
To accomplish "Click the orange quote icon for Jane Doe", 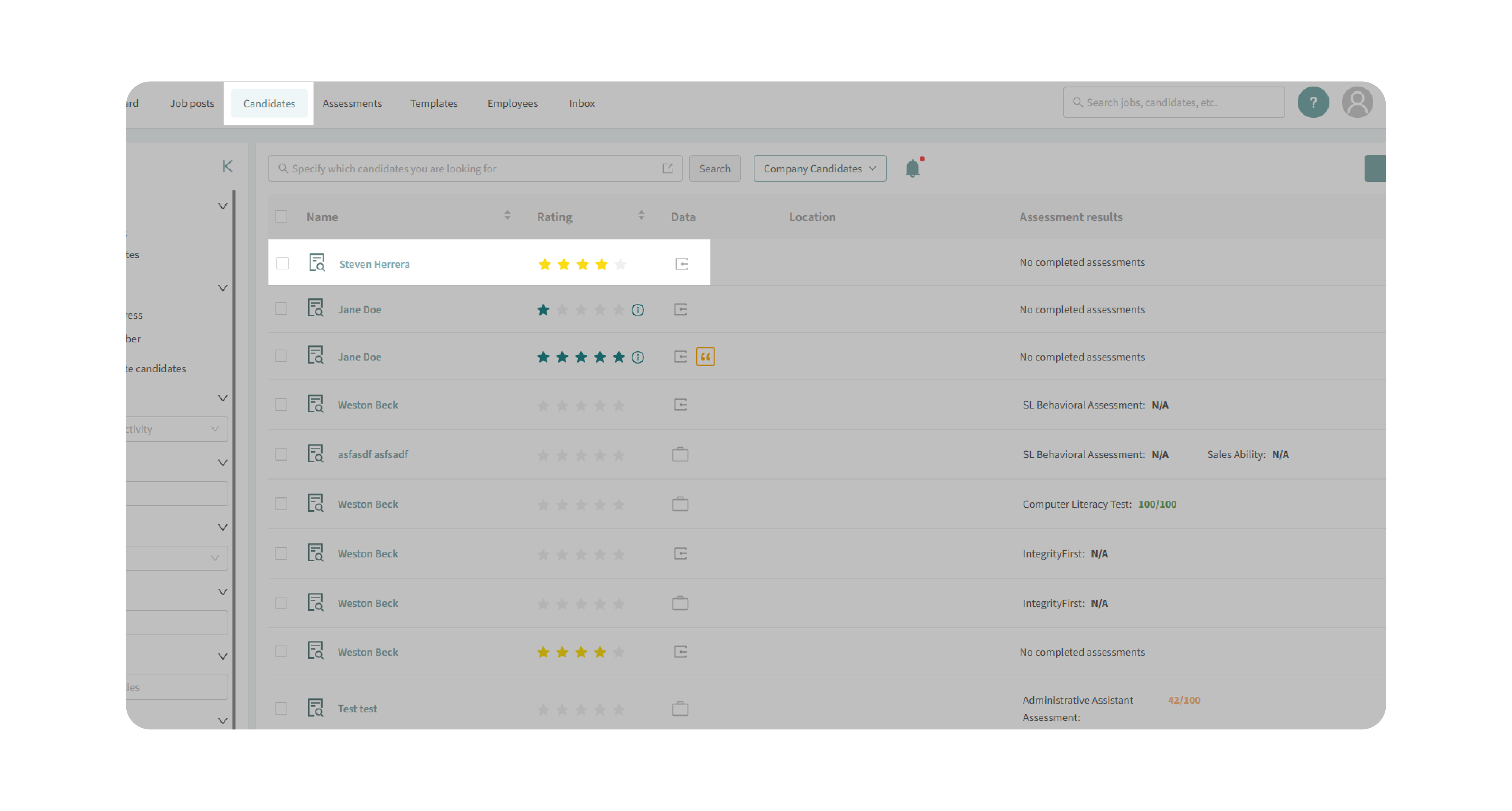I will (705, 357).
